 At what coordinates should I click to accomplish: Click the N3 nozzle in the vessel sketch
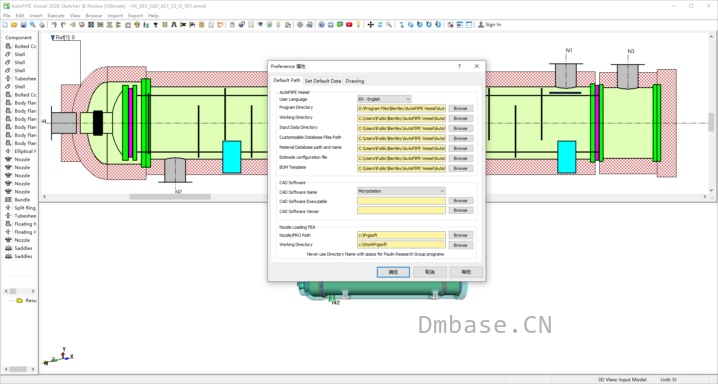pyautogui.click(x=627, y=76)
